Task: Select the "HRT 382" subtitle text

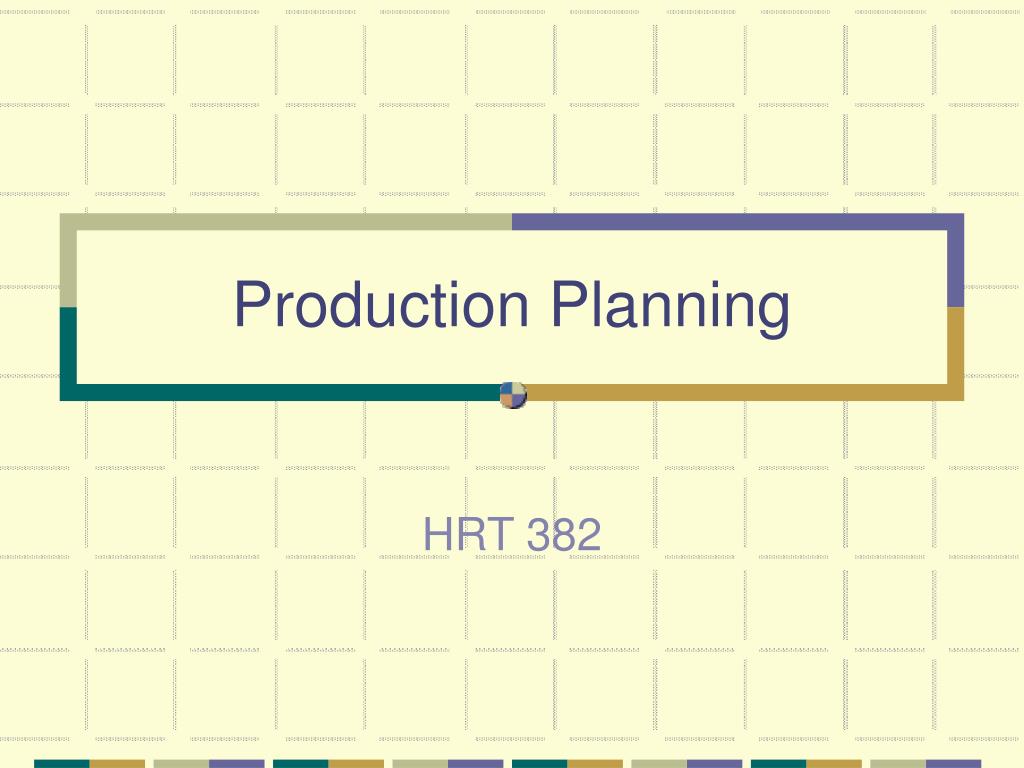Action: pos(512,534)
